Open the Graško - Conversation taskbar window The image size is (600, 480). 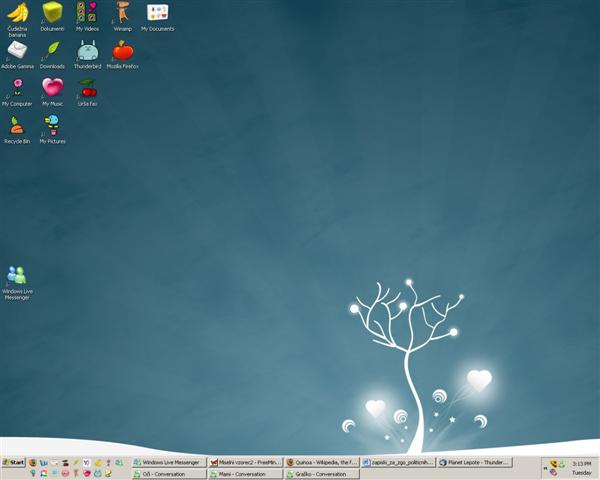[x=322, y=474]
